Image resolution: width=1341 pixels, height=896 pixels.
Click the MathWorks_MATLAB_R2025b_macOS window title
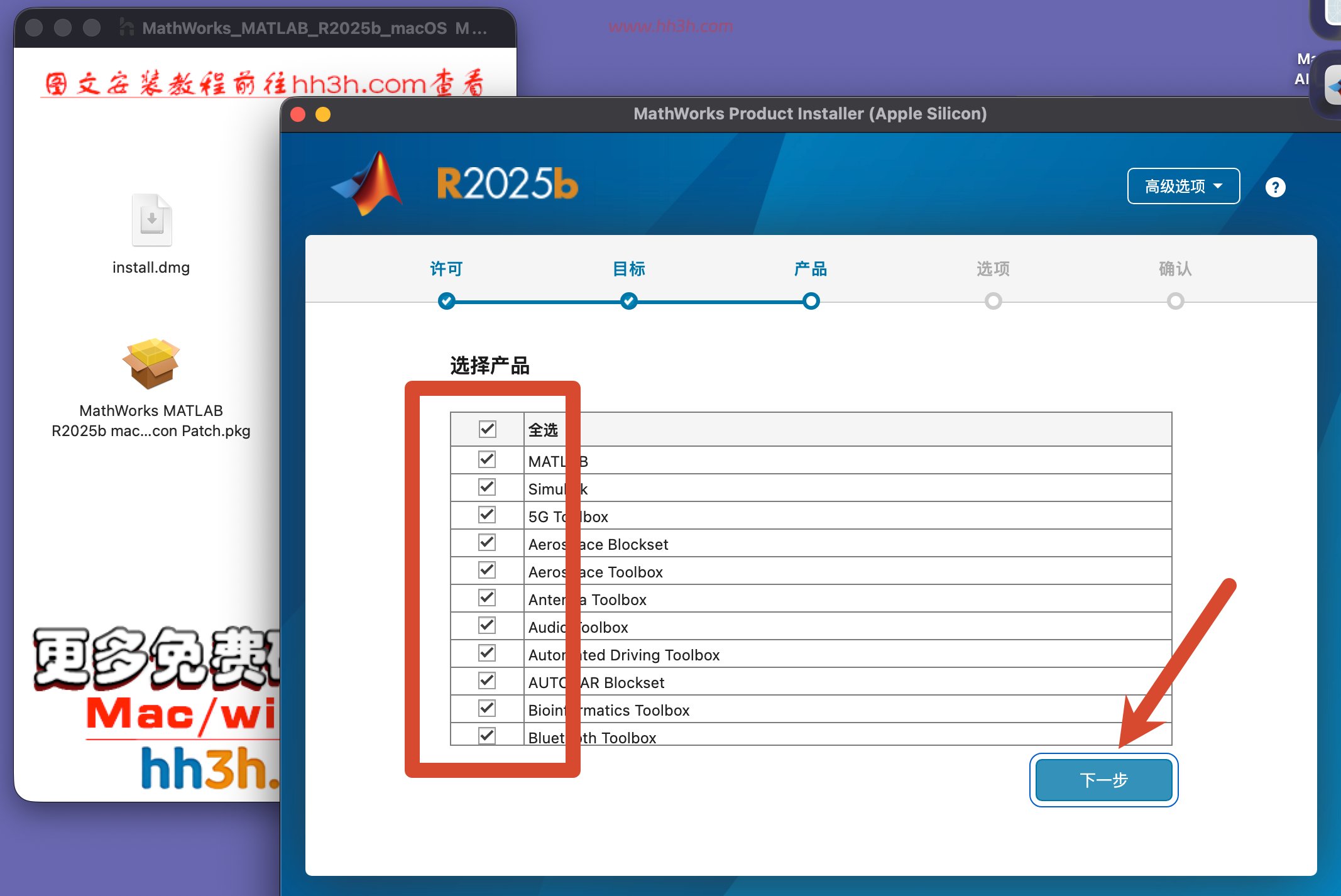[x=314, y=28]
